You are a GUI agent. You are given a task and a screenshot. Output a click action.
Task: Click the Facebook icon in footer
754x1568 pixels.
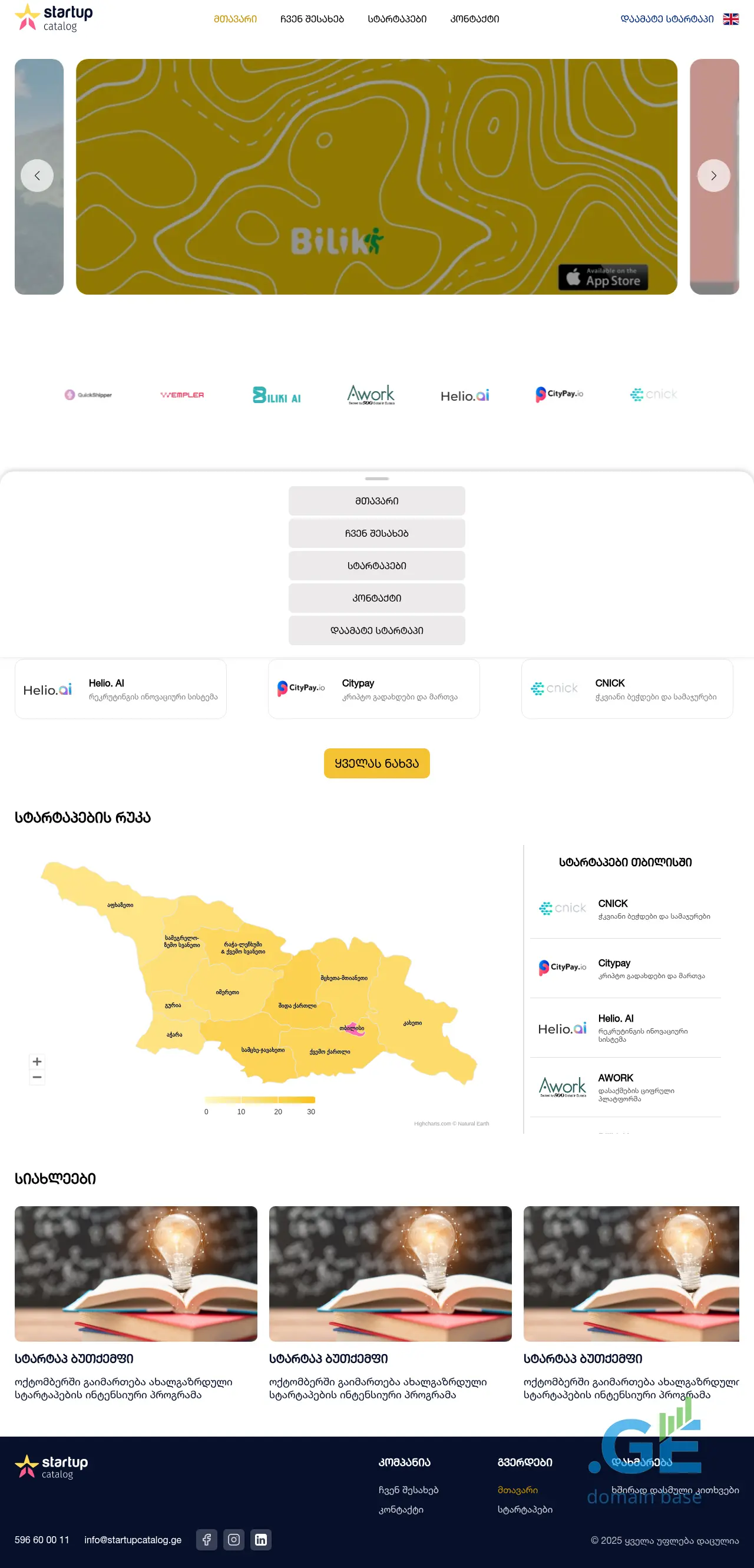click(206, 1539)
